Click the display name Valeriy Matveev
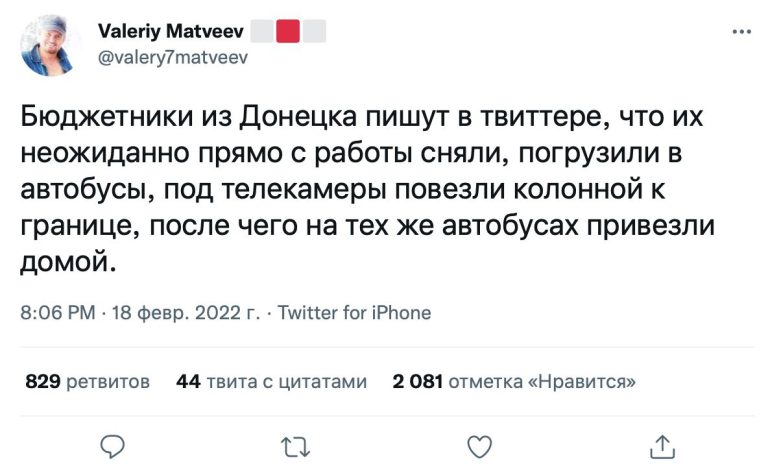768x475 pixels. tap(170, 31)
